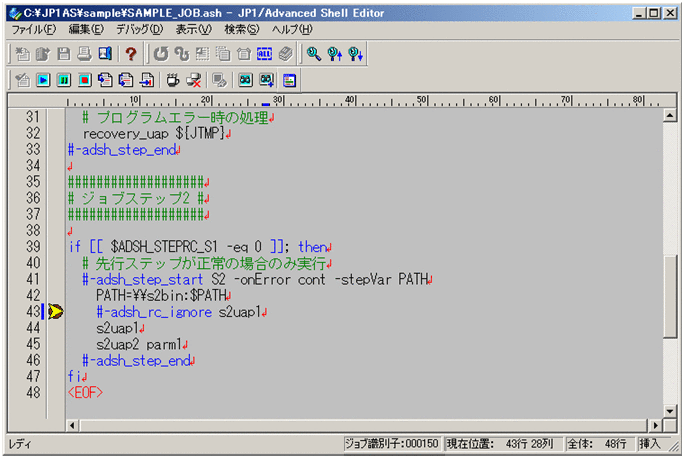Click '#-adsh_step_end' on line 33

(x=122, y=150)
